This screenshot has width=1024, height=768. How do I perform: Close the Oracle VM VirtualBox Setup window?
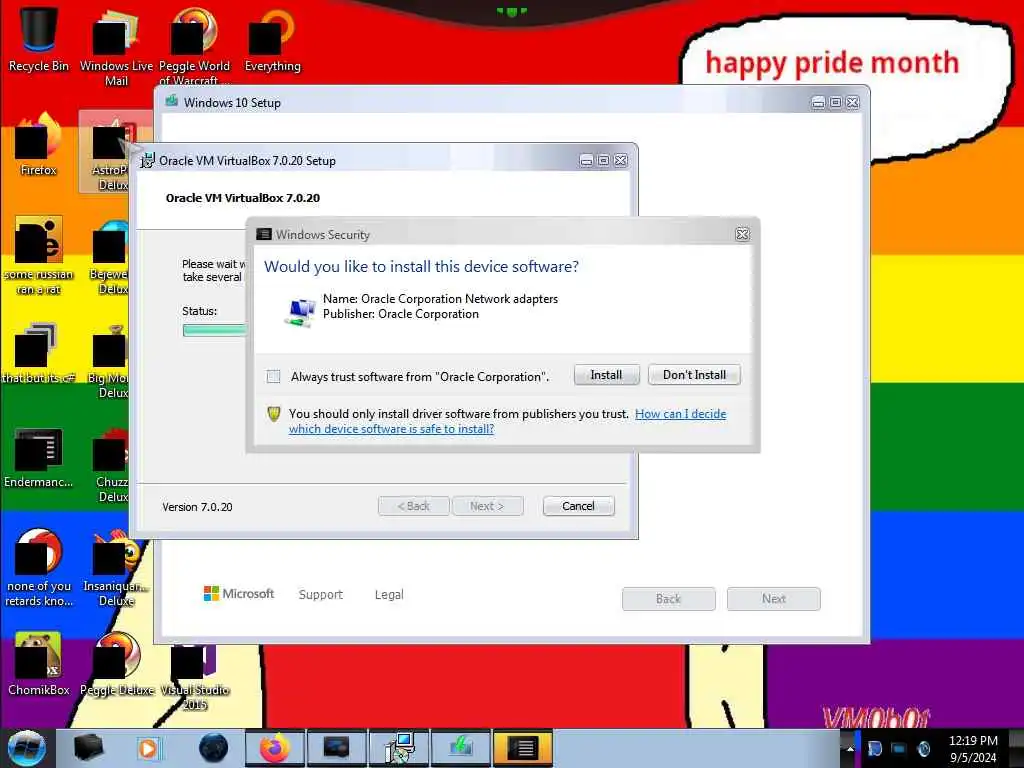[621, 161]
